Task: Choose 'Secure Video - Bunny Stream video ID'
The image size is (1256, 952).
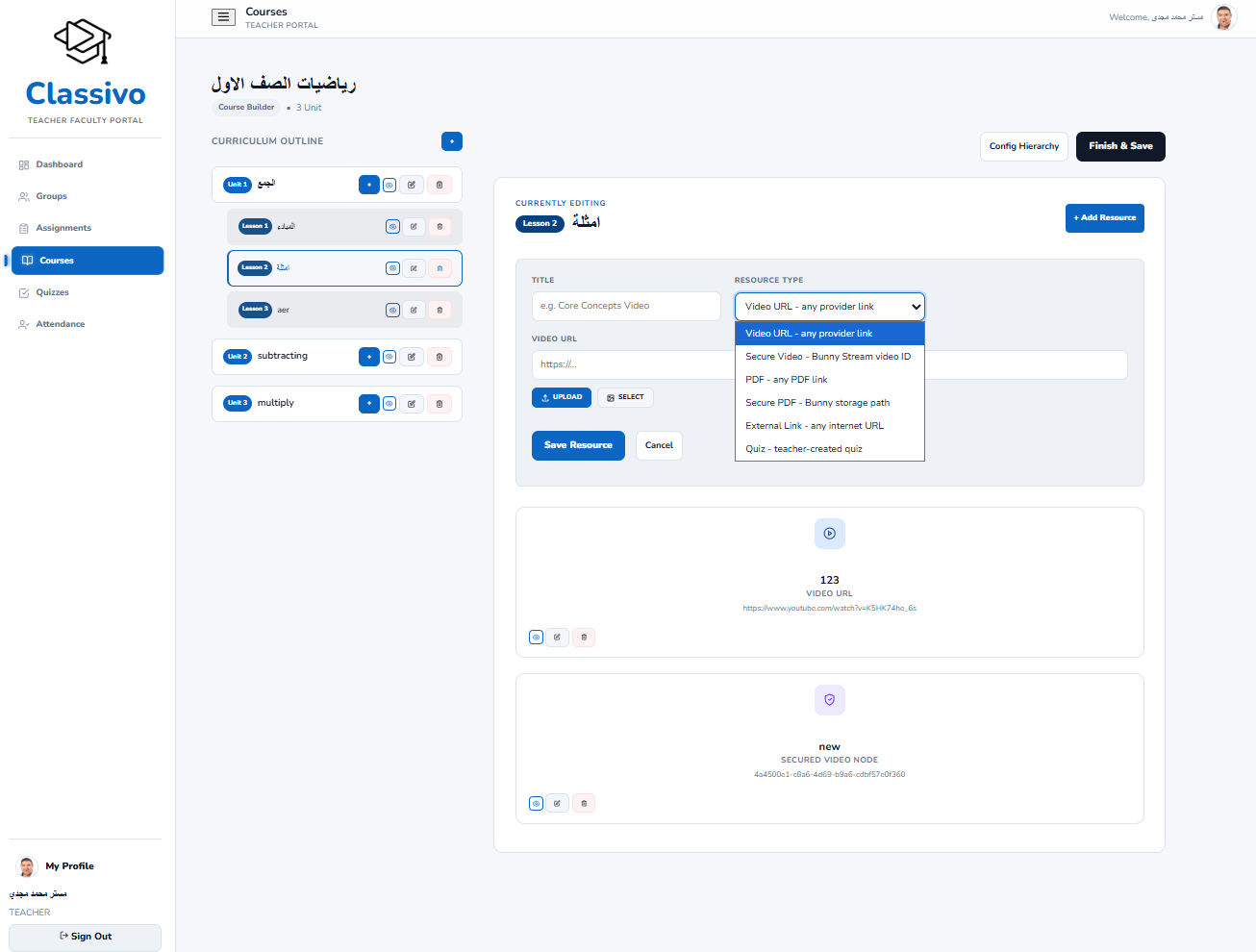Action: [x=830, y=357]
